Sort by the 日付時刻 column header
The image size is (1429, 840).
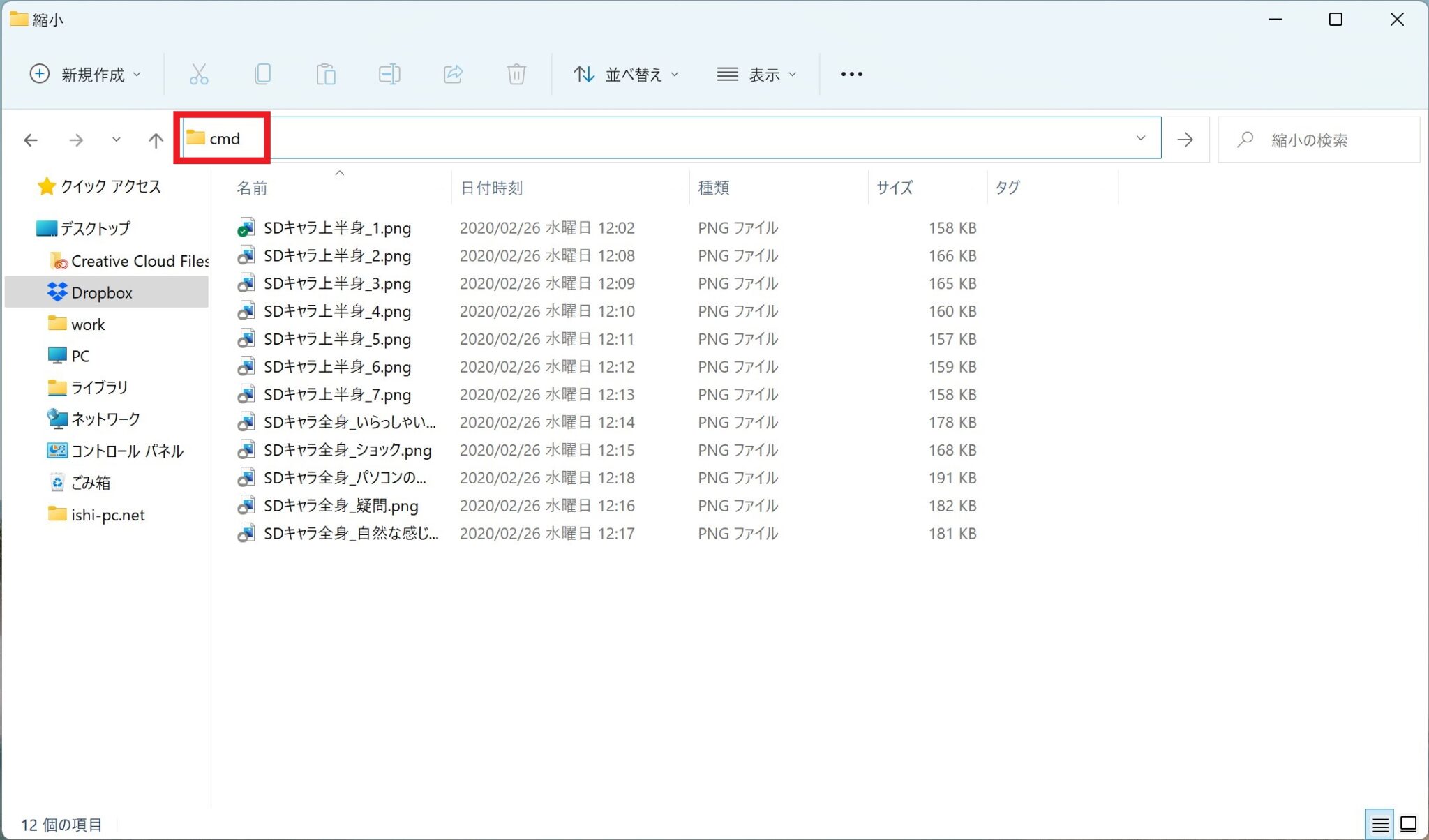click(x=491, y=188)
